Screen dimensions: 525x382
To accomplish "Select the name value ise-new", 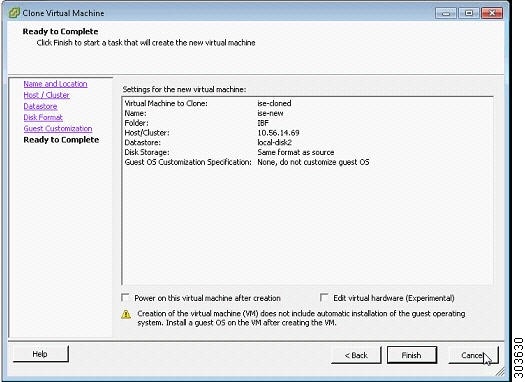I will pos(270,113).
